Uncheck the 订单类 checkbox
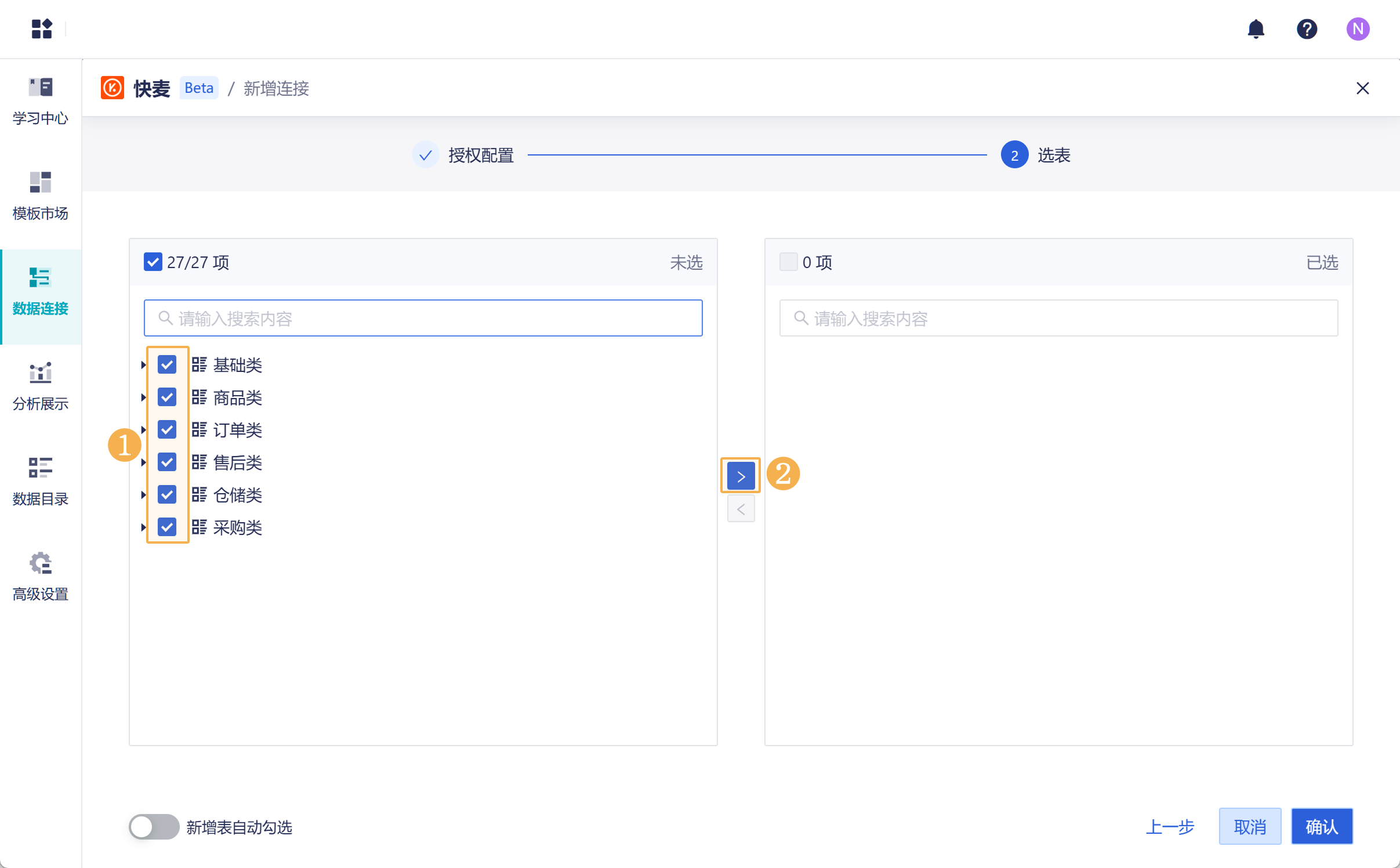This screenshot has width=1400, height=868. coord(167,430)
